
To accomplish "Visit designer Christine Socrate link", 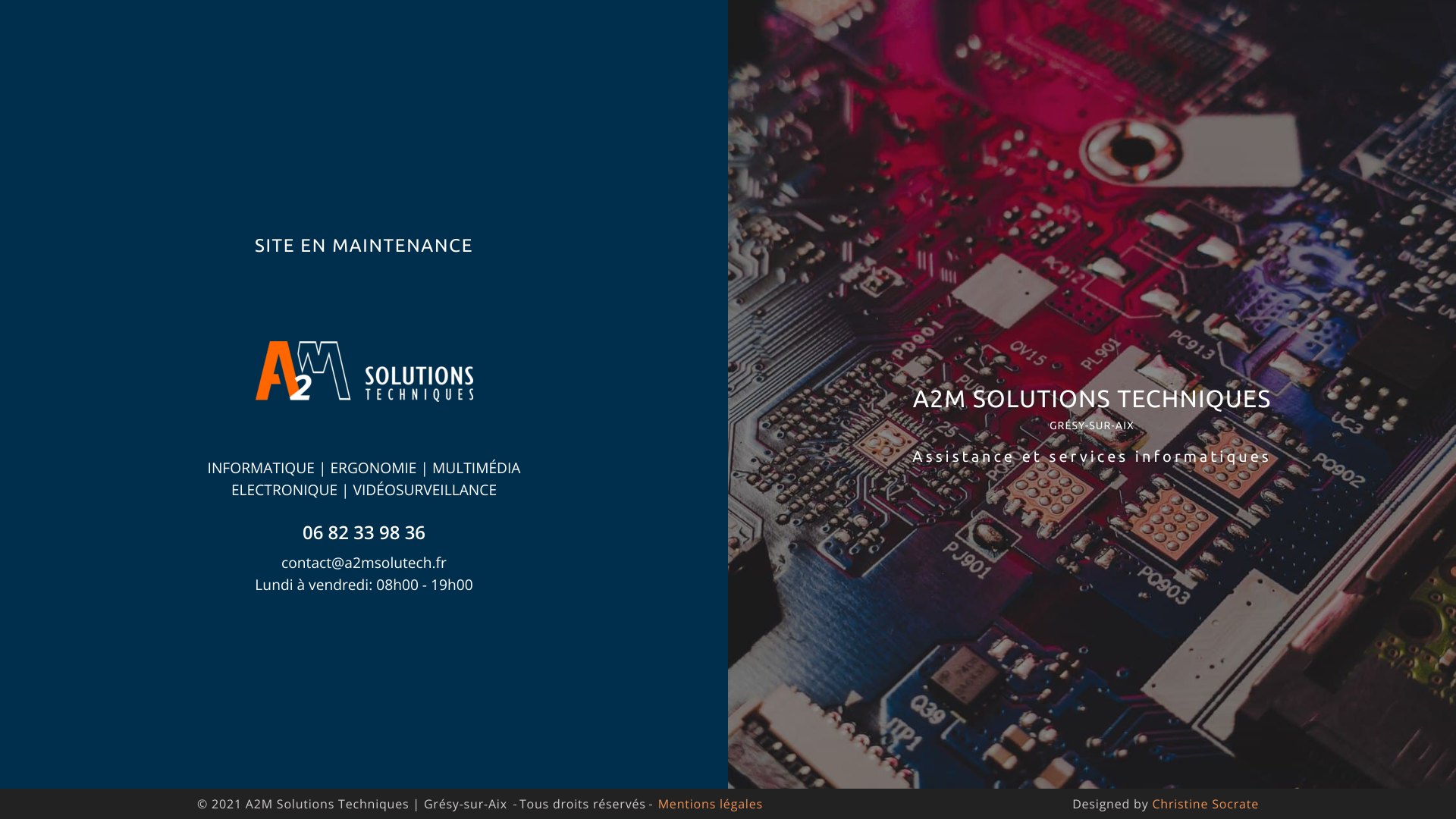I will tap(1205, 804).
